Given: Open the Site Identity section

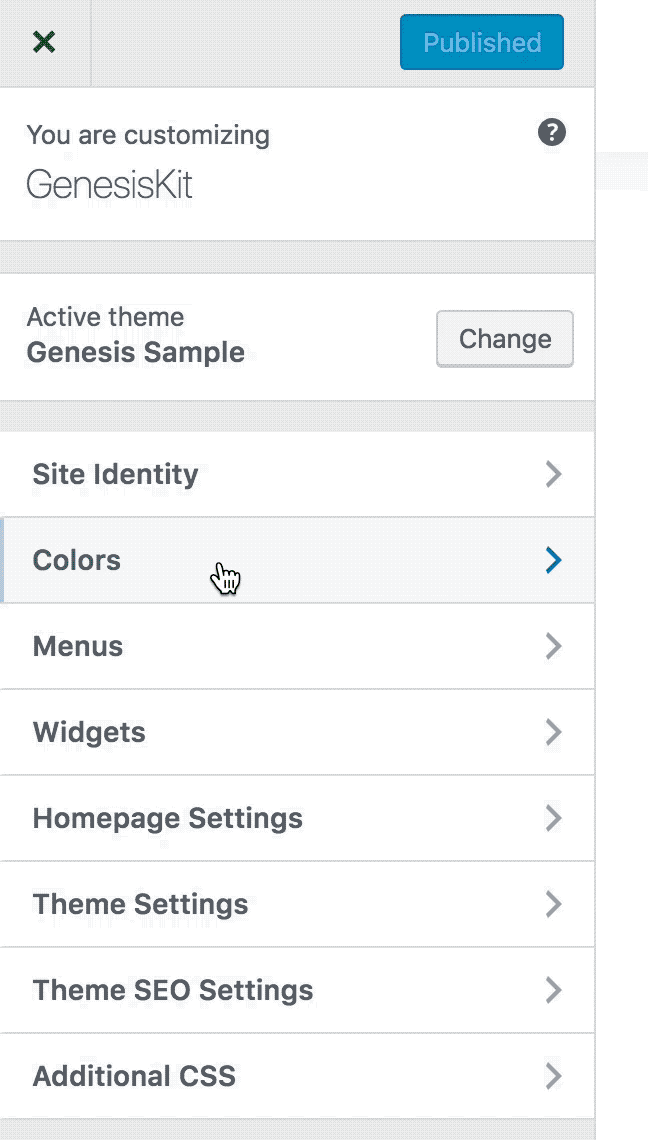Looking at the screenshot, I should (x=116, y=474).
